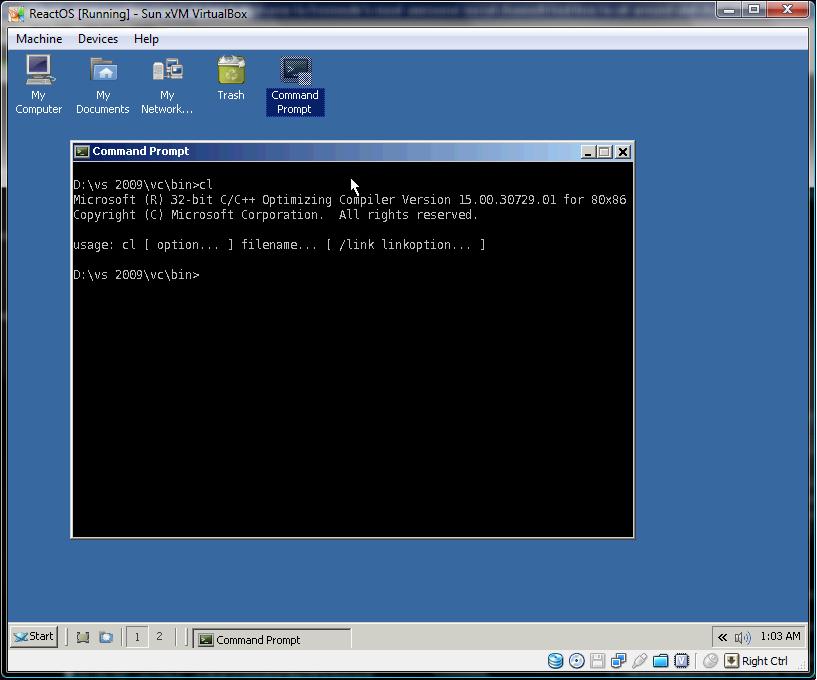Viewport: 817px width, 680px height.
Task: Expand hidden tray icons with double chevron
Action: [722, 637]
